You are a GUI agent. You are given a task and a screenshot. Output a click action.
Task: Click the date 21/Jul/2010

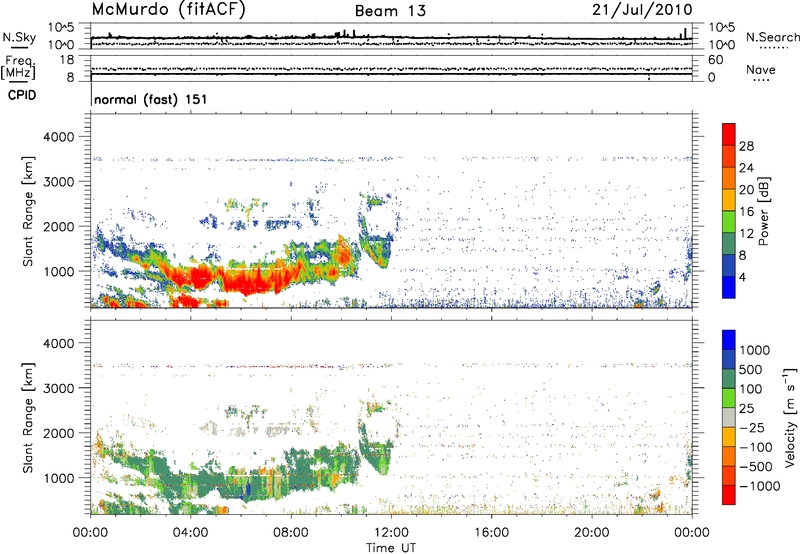coord(642,10)
